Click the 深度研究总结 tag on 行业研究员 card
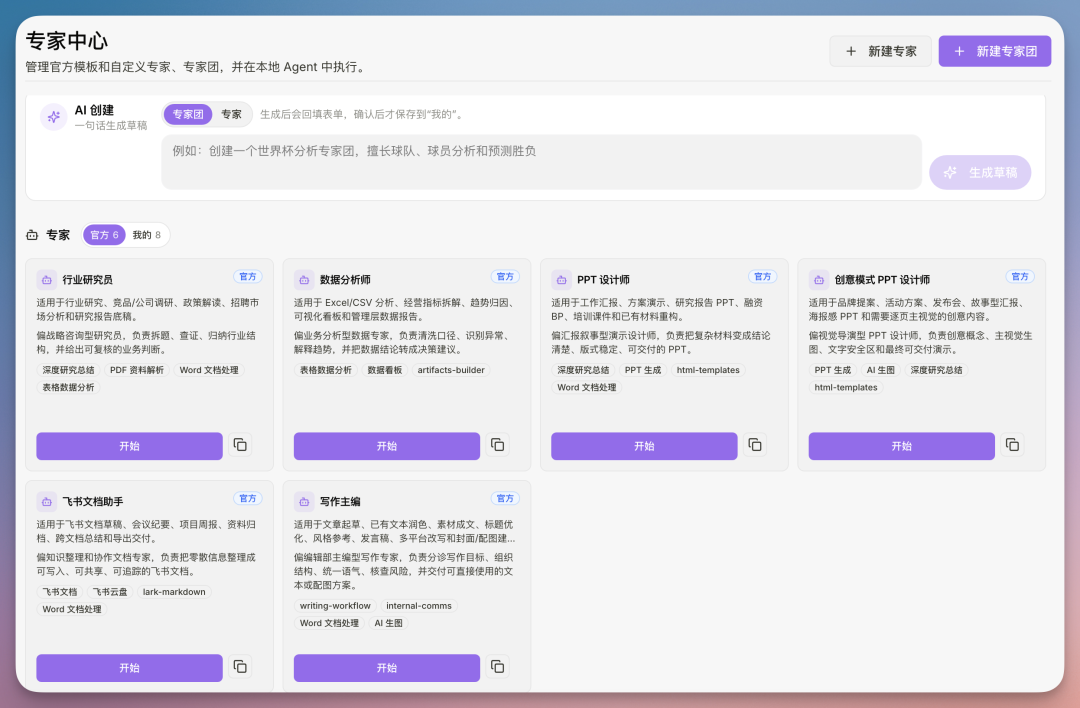1080x708 pixels. pos(68,370)
